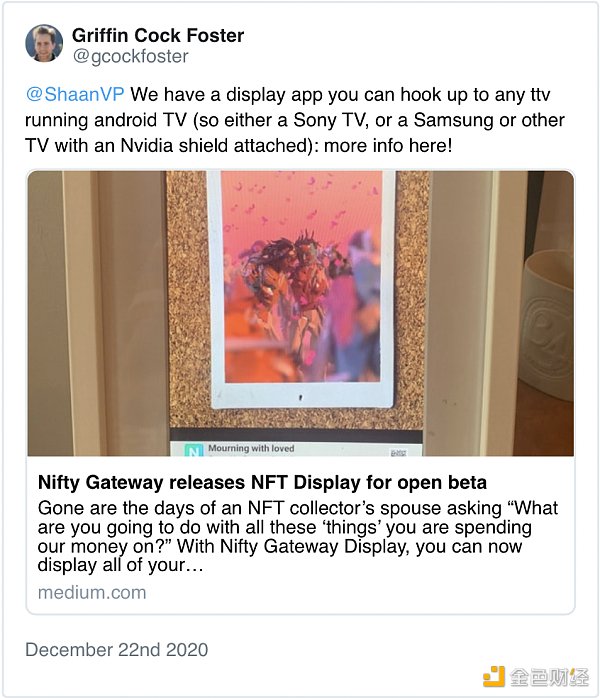Click the @gcockfoster handle
This screenshot has height=698, width=600.
(x=130, y=56)
